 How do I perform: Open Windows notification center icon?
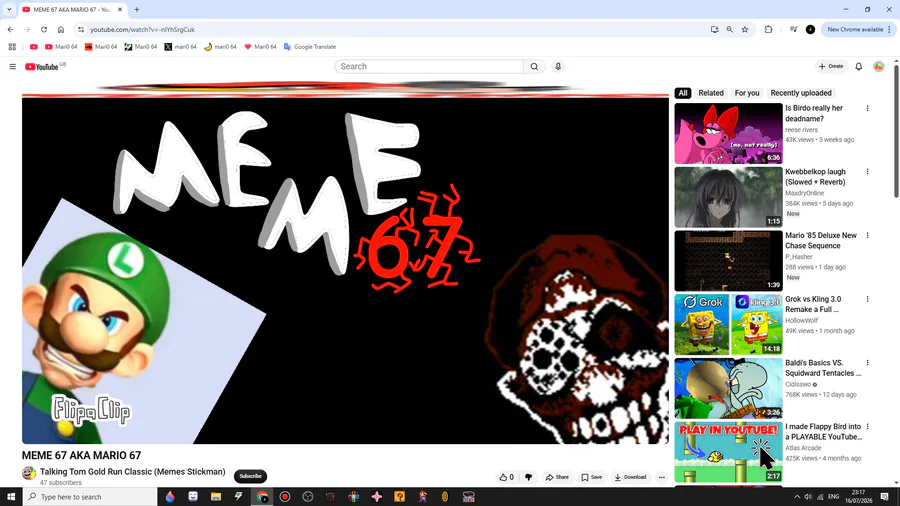pos(885,497)
